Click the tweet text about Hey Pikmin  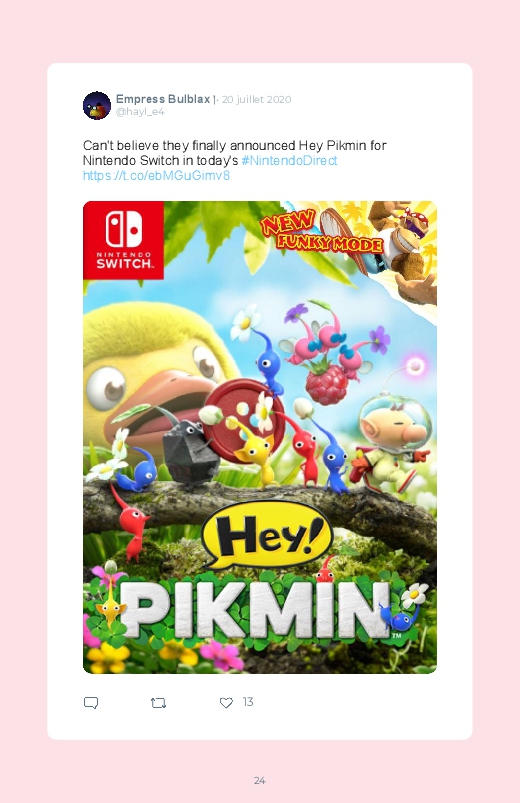coord(235,153)
